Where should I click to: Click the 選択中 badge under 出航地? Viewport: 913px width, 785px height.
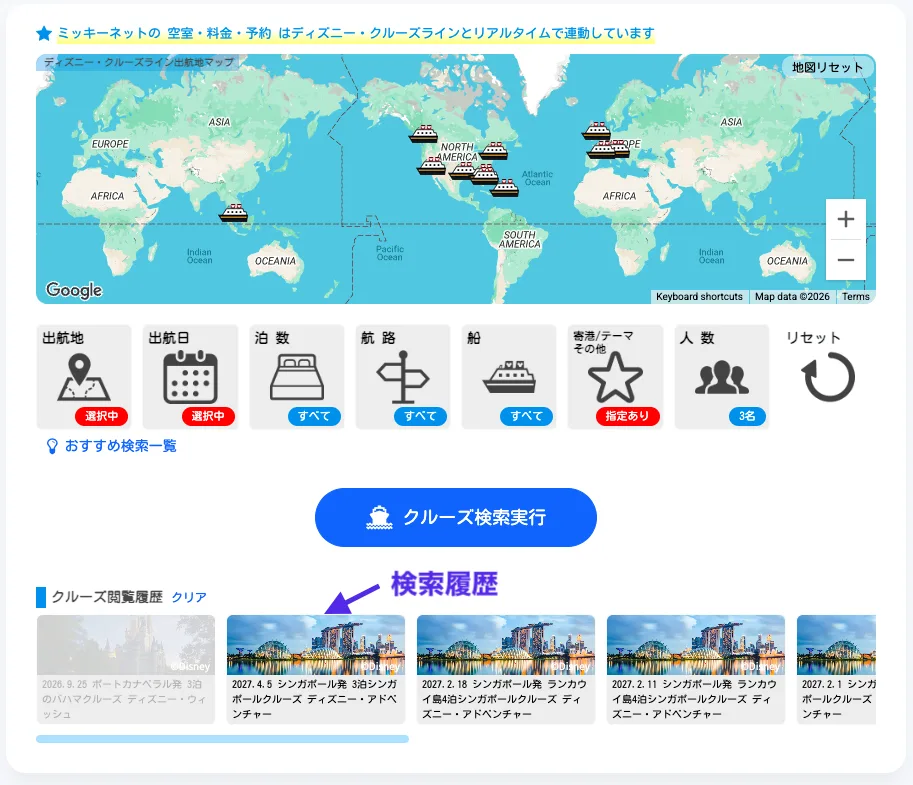pyautogui.click(x=101, y=416)
